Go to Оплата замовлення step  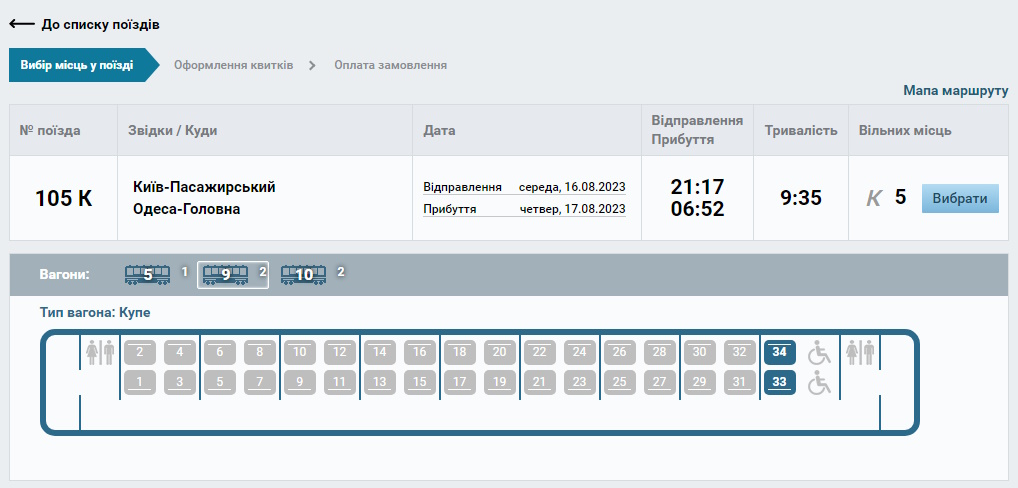[x=390, y=65]
